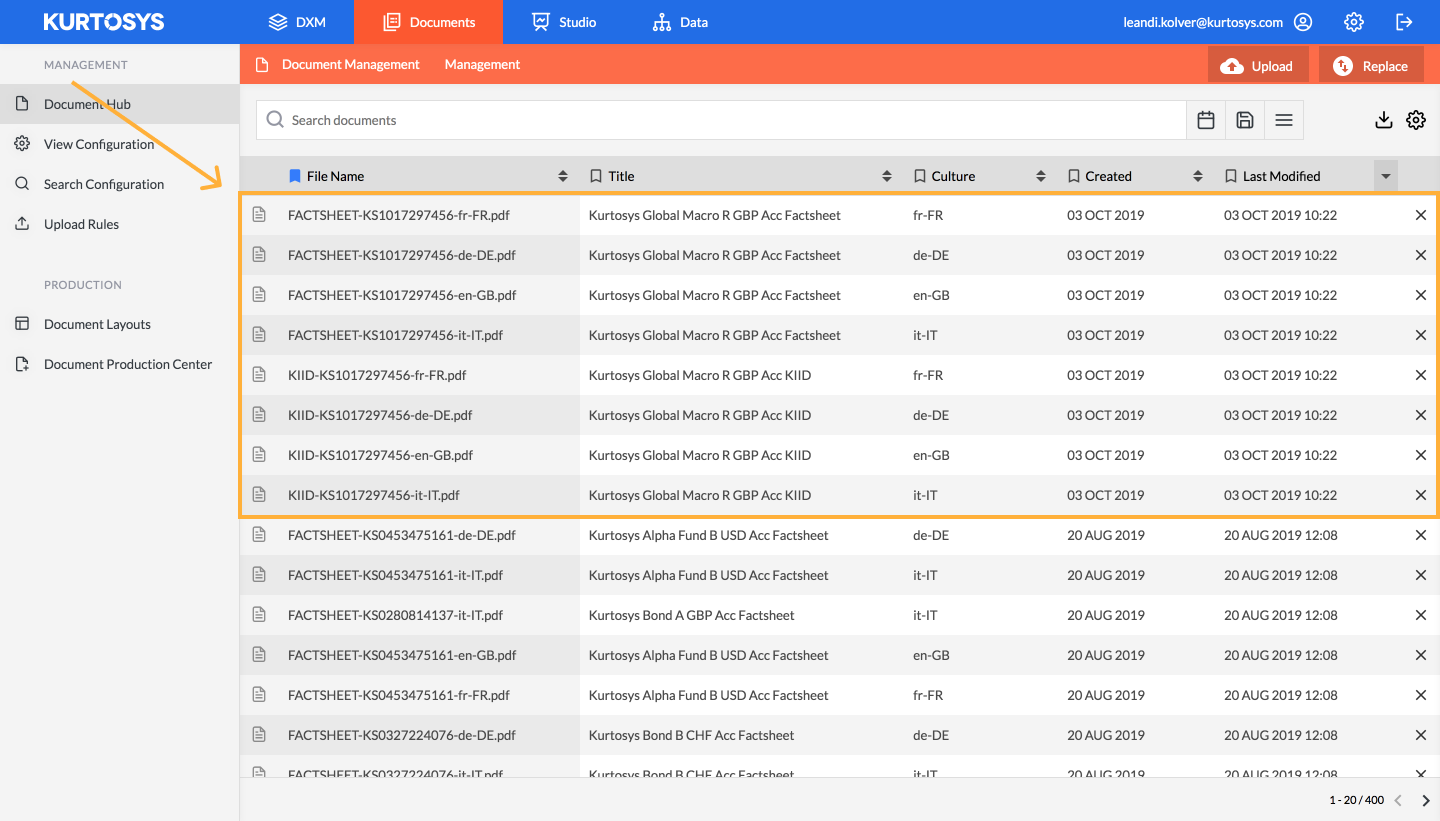This screenshot has height=821, width=1440.
Task: Click the Upload button
Action: (1257, 66)
